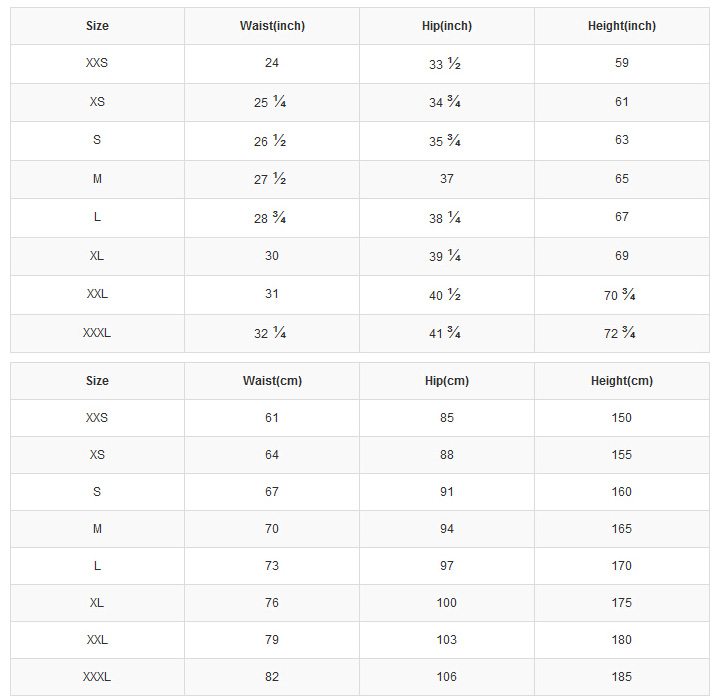The height and width of the screenshot is (700, 720).
Task: Select the Height(cm) column header
Action: point(622,381)
